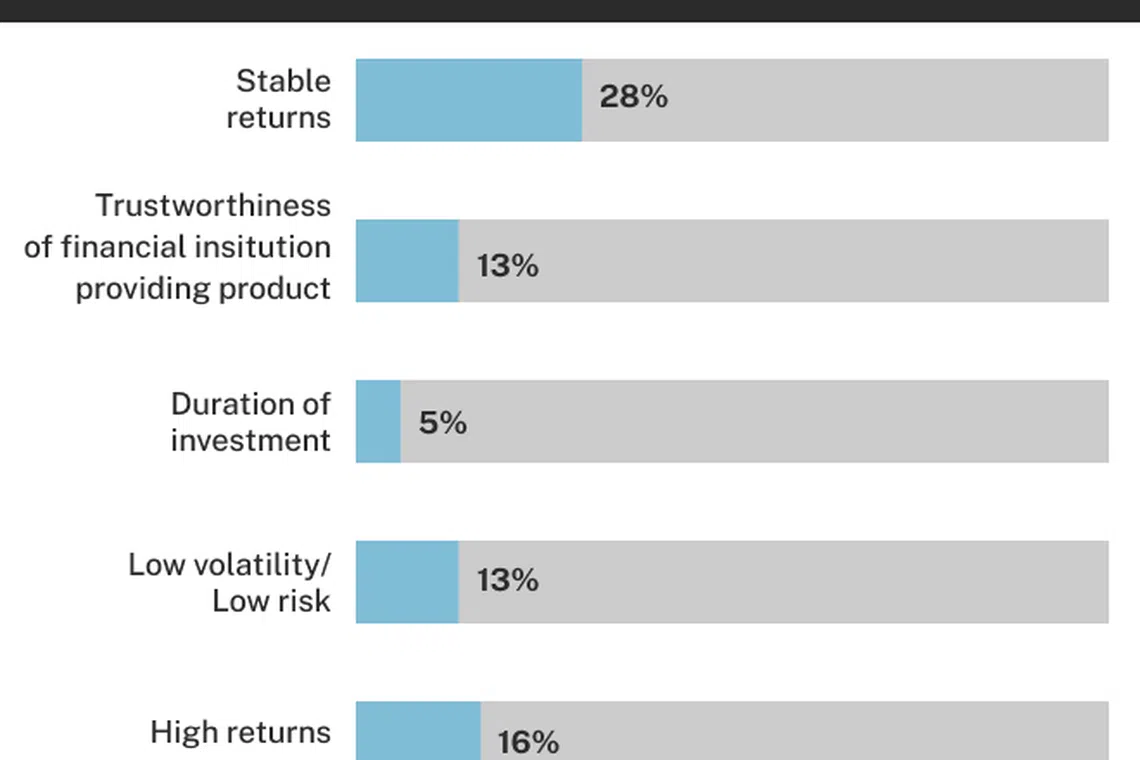1140x760 pixels.
Task: Click the "Low volatility/Low risk" category label
Action: click(229, 582)
